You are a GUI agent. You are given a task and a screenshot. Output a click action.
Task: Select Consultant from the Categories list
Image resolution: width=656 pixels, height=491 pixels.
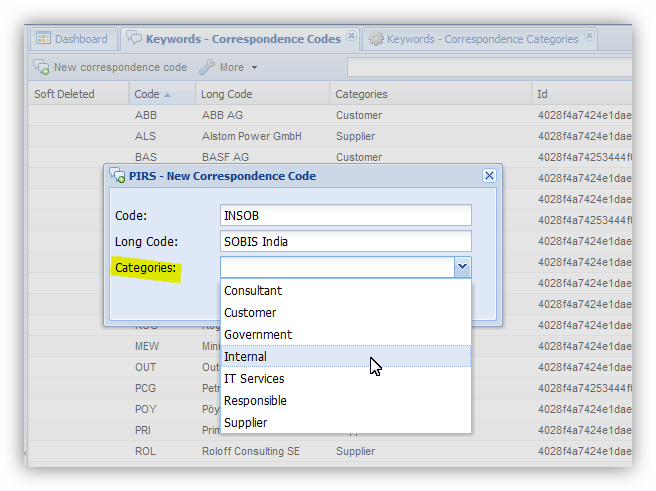tap(346, 291)
